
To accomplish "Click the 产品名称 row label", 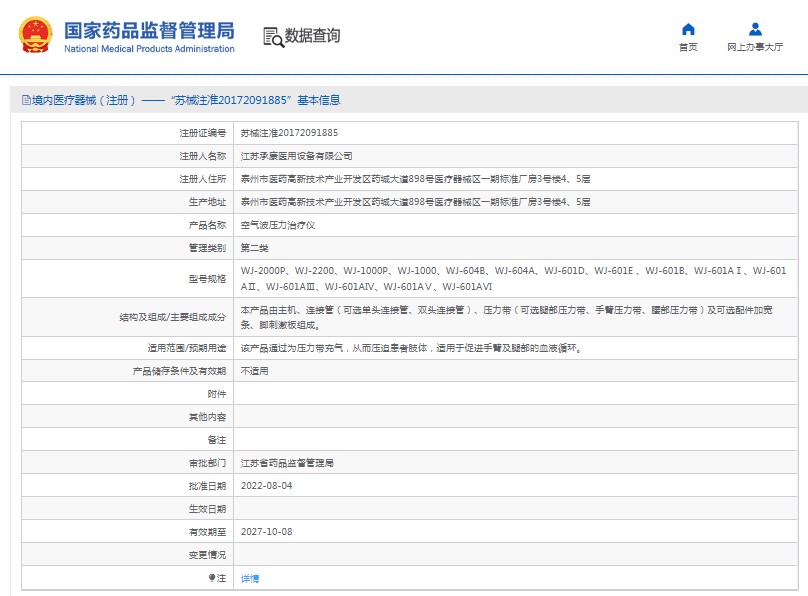I will coord(207,225).
